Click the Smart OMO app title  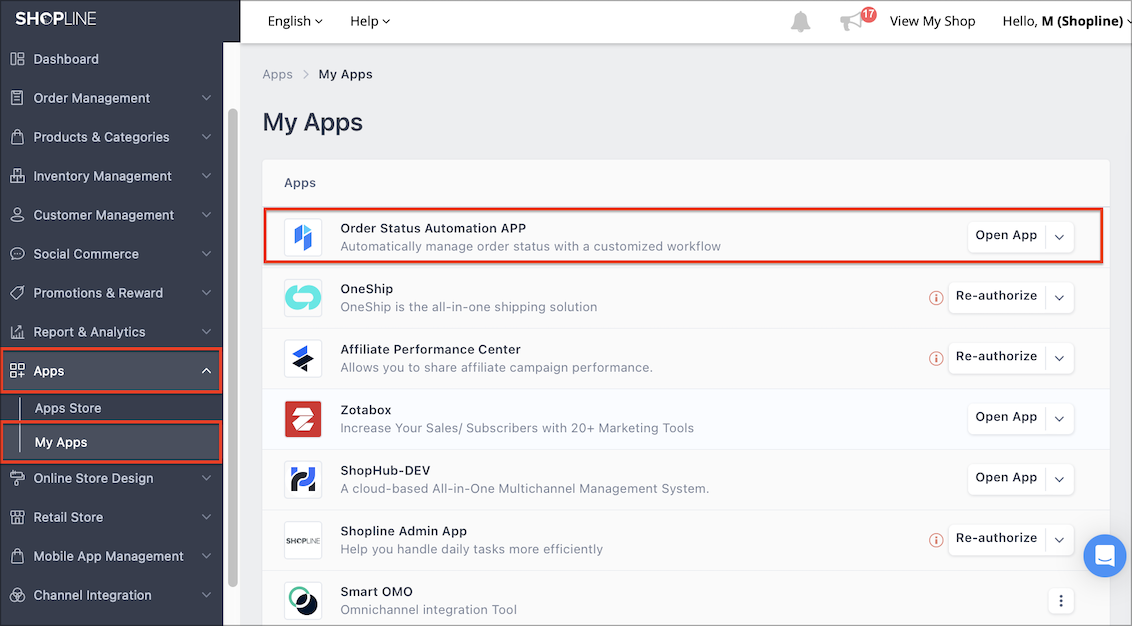click(x=376, y=591)
